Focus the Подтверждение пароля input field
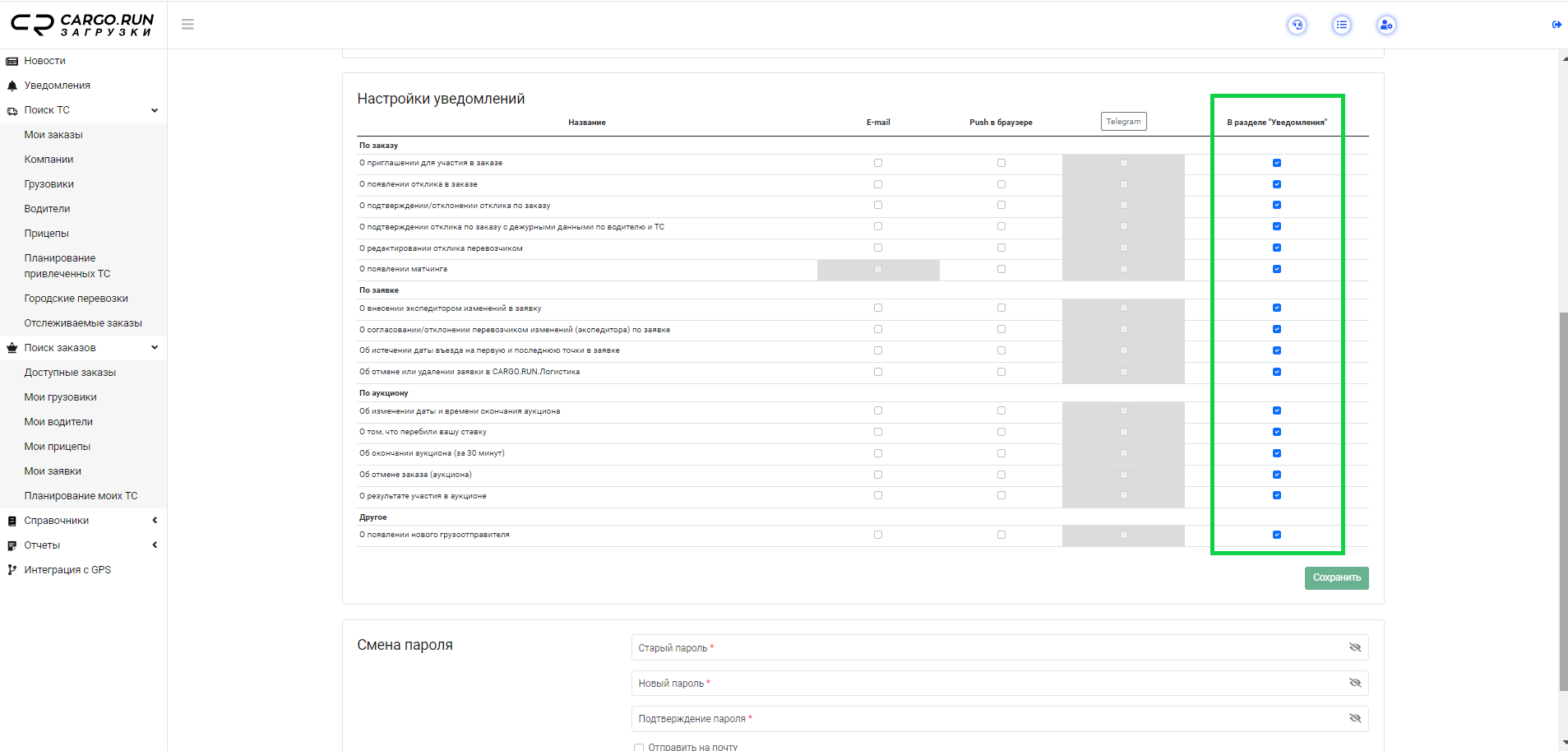Viewport: 1568px width, 751px height. pos(1000,718)
